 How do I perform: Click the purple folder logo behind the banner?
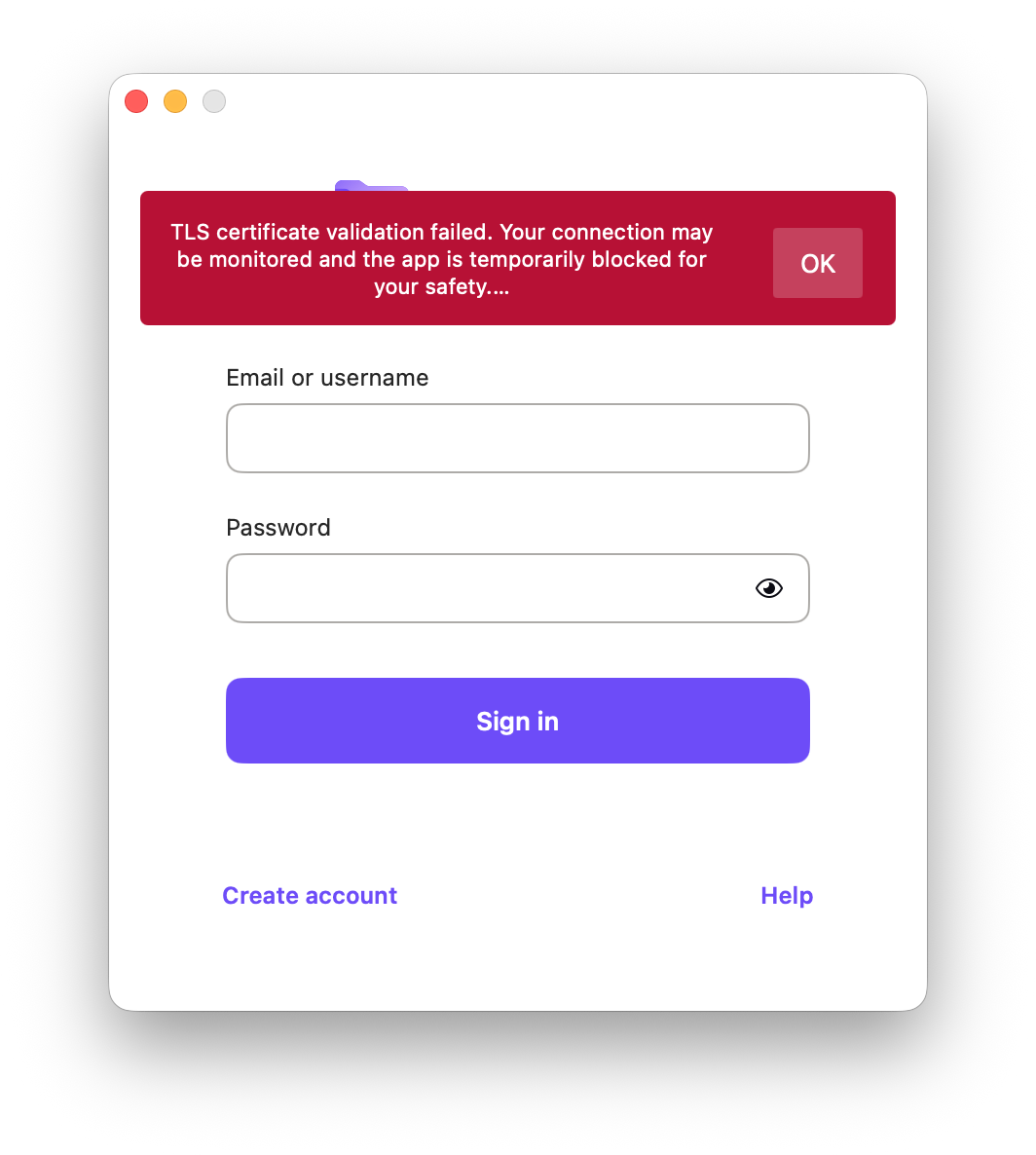click(x=371, y=185)
